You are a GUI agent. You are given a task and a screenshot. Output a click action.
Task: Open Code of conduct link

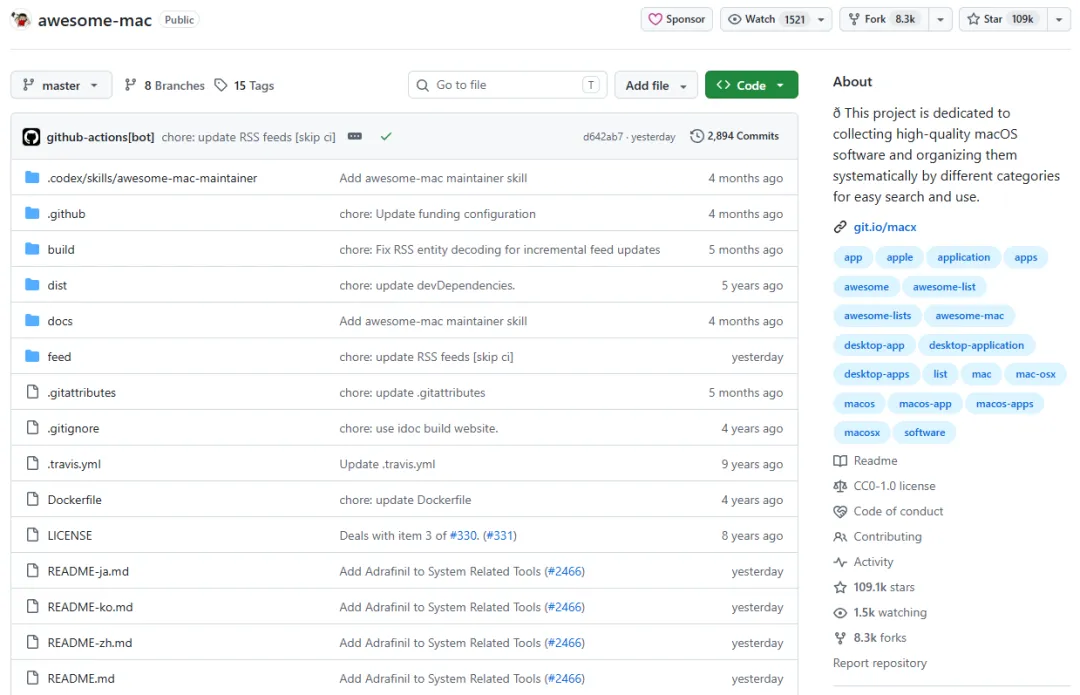pos(898,511)
